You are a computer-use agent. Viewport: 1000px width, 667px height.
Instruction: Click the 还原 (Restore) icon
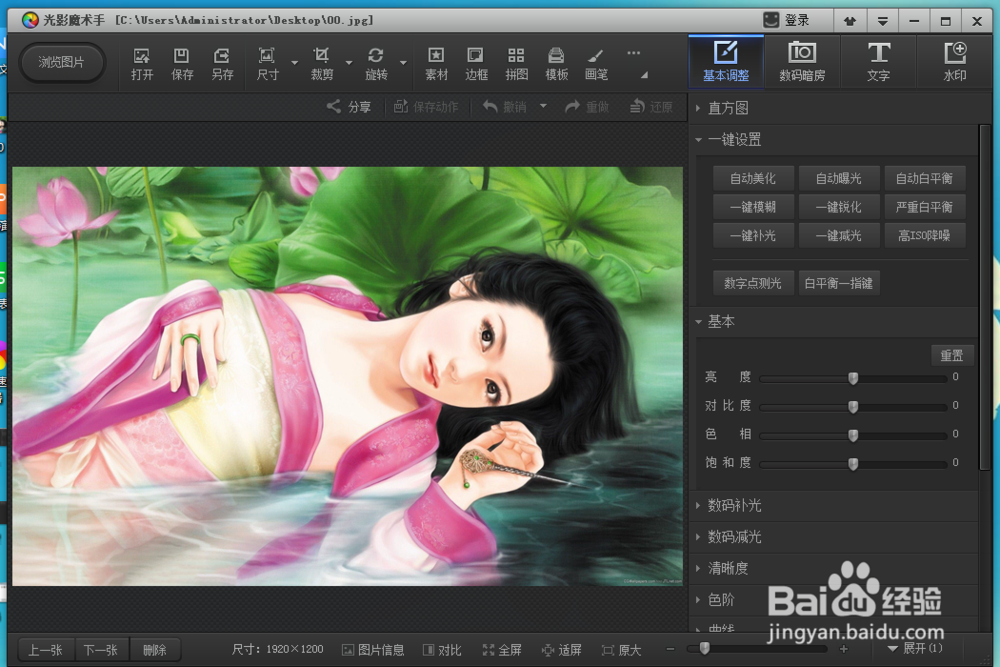tap(637, 106)
